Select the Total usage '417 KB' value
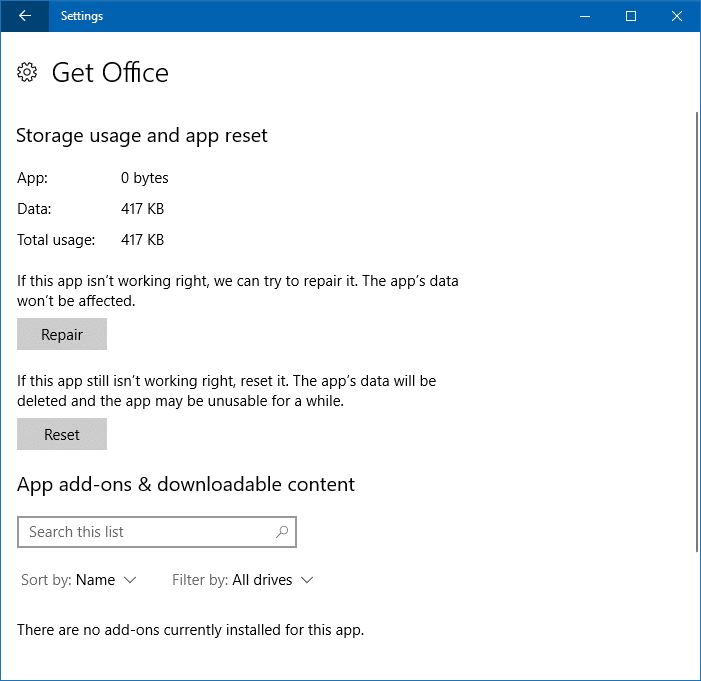This screenshot has width=701, height=681. click(x=142, y=240)
